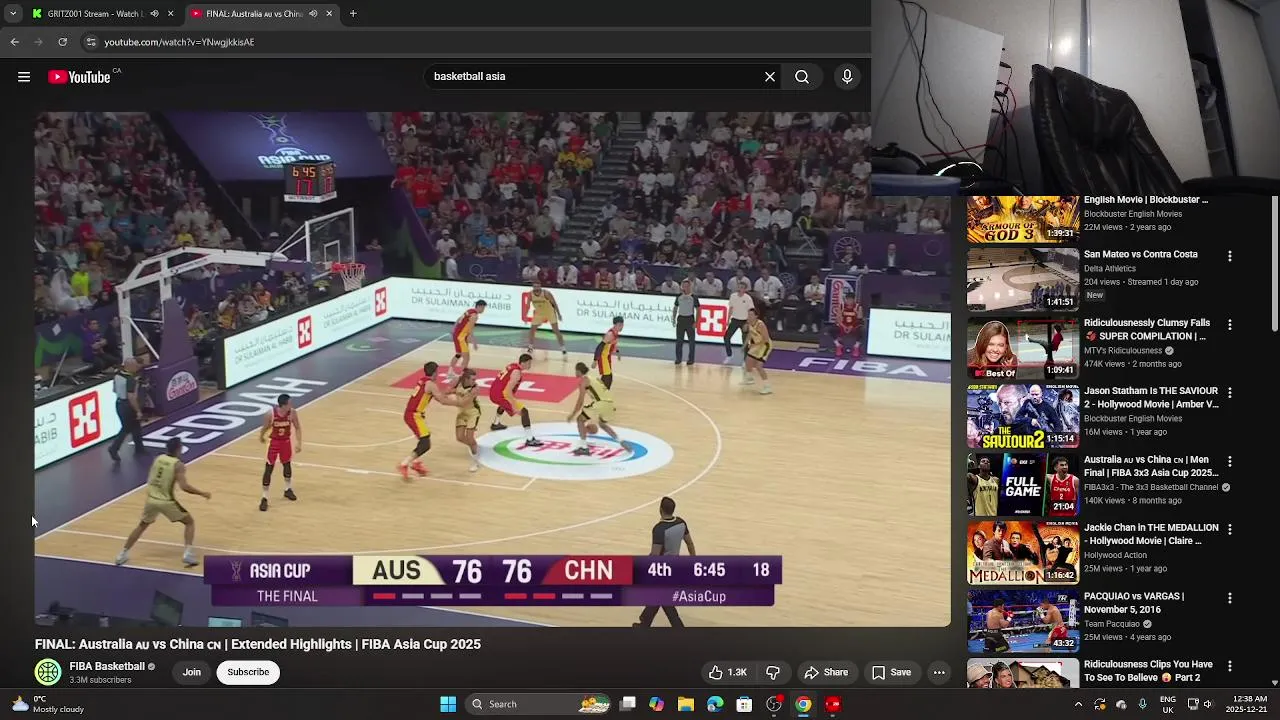Reload the page in Chrome
This screenshot has width=1280, height=720.
point(62,42)
